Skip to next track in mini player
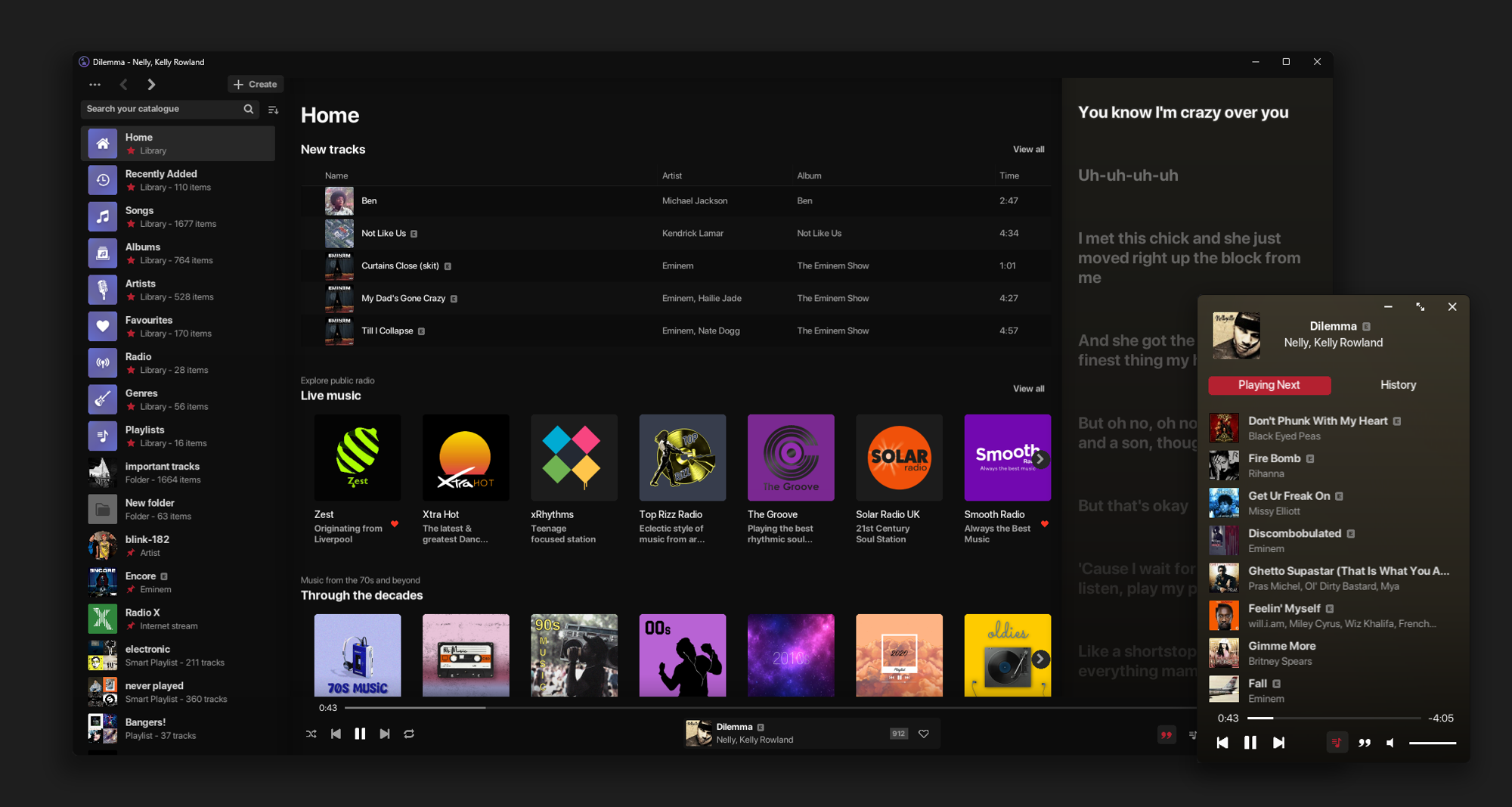 click(x=1278, y=743)
